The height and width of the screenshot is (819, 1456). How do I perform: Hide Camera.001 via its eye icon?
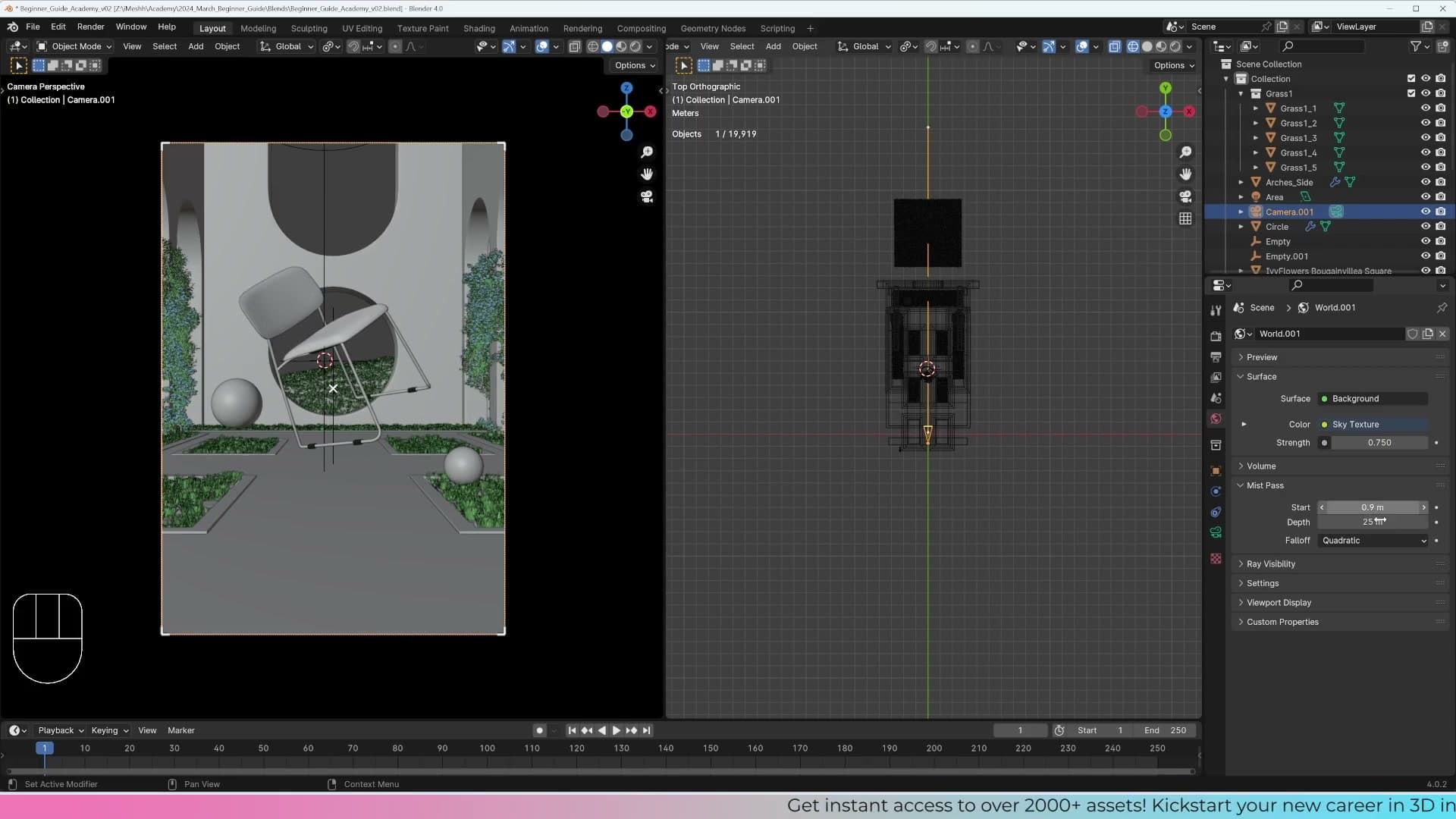tap(1425, 212)
